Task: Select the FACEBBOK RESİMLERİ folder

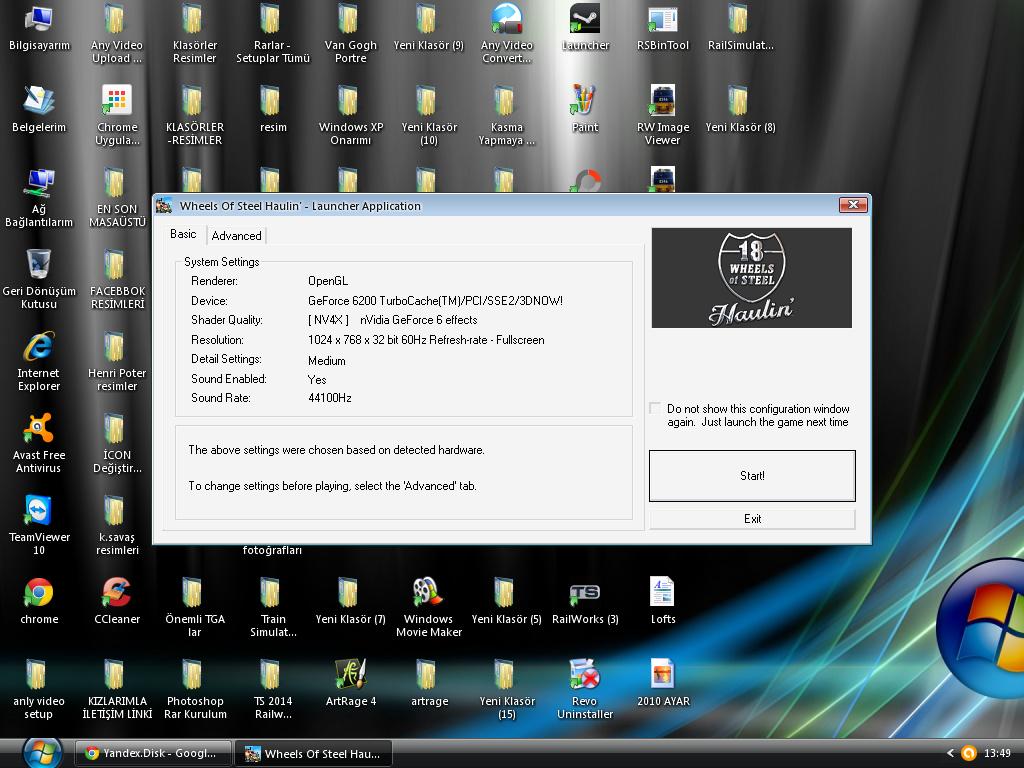Action: [117, 280]
